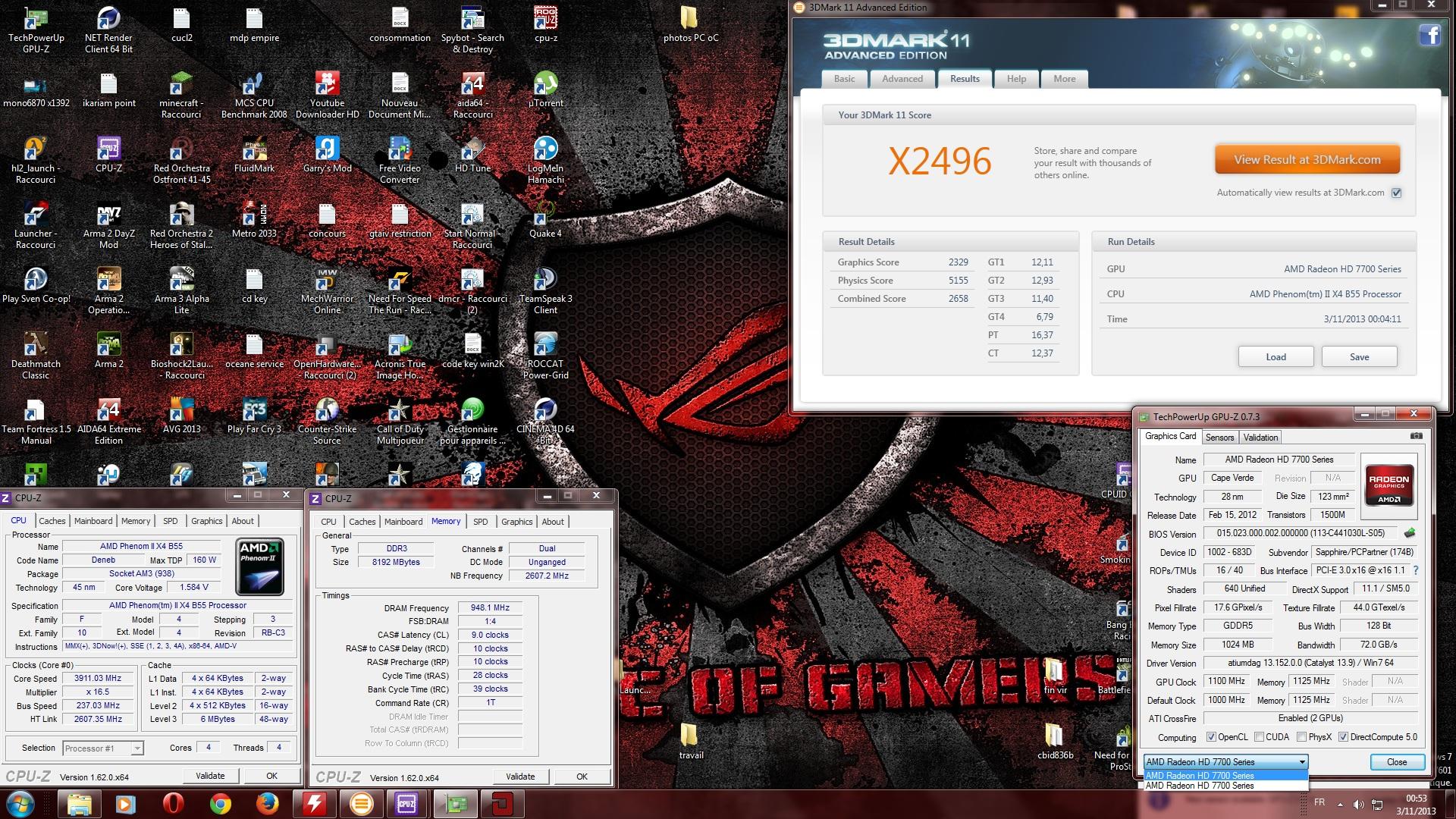1456x819 pixels.
Task: Open the More tab in 3DMark 11
Action: 1064,79
